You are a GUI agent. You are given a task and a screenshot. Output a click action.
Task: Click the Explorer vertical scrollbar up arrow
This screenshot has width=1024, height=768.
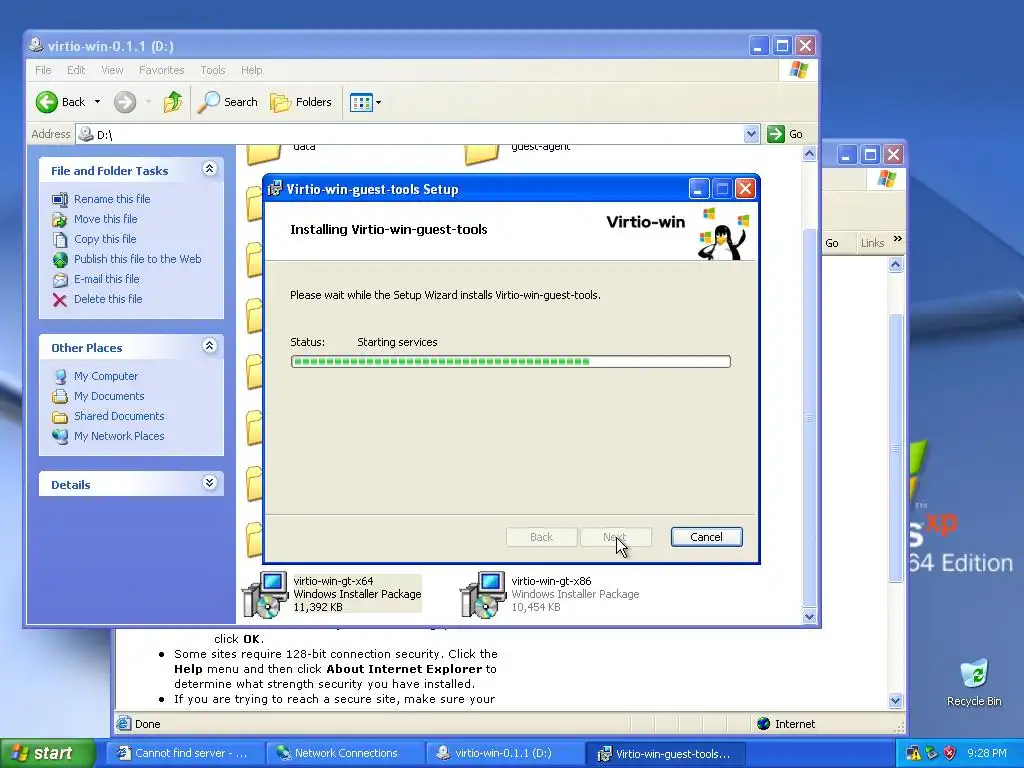pos(809,153)
